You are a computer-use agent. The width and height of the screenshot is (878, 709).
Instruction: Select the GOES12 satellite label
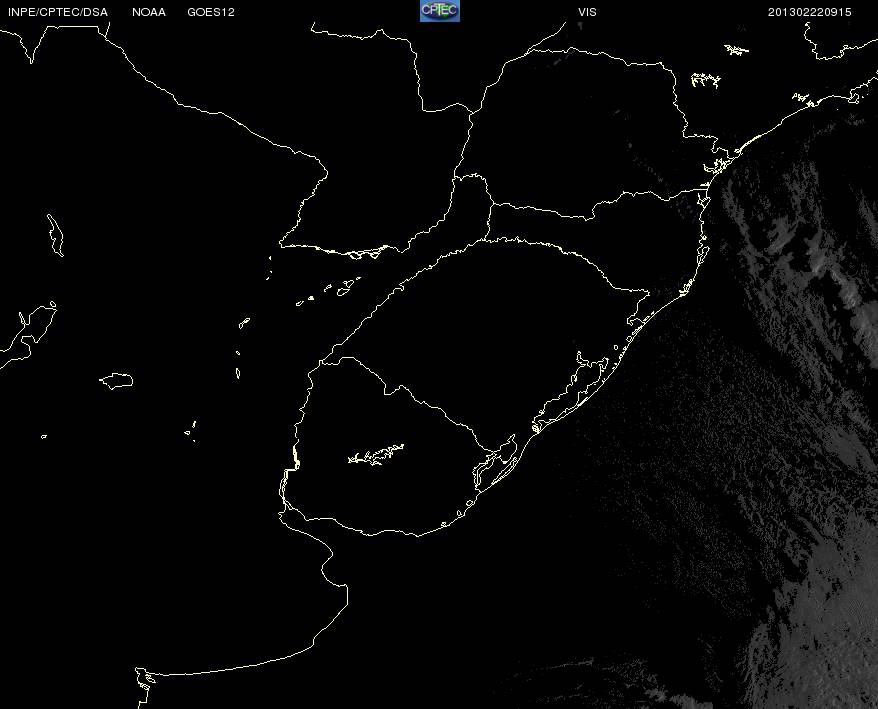click(211, 12)
